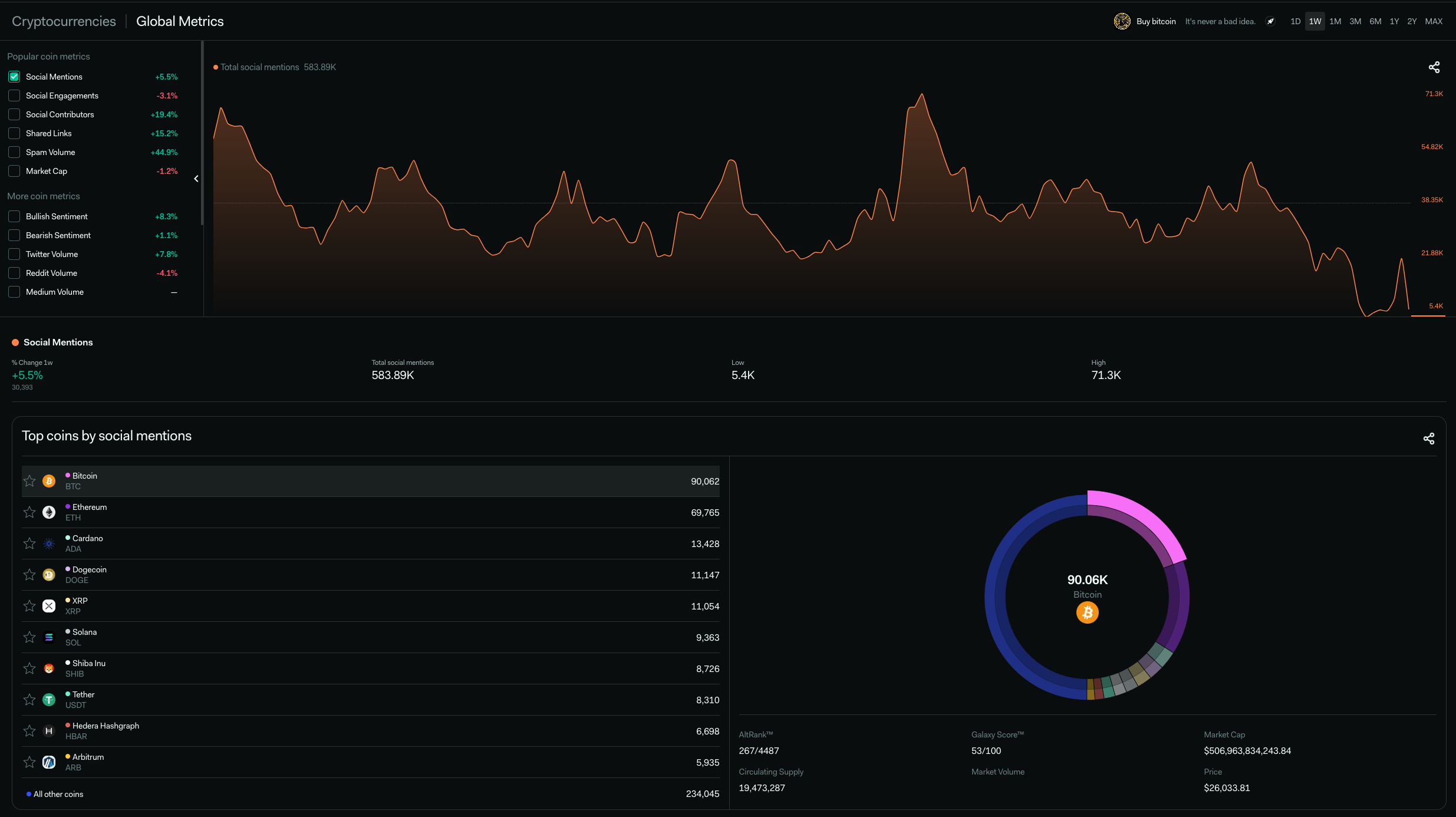Screen dimensions: 1456x817
Task: Uncheck the Social Mentions checkbox
Action: (x=14, y=77)
